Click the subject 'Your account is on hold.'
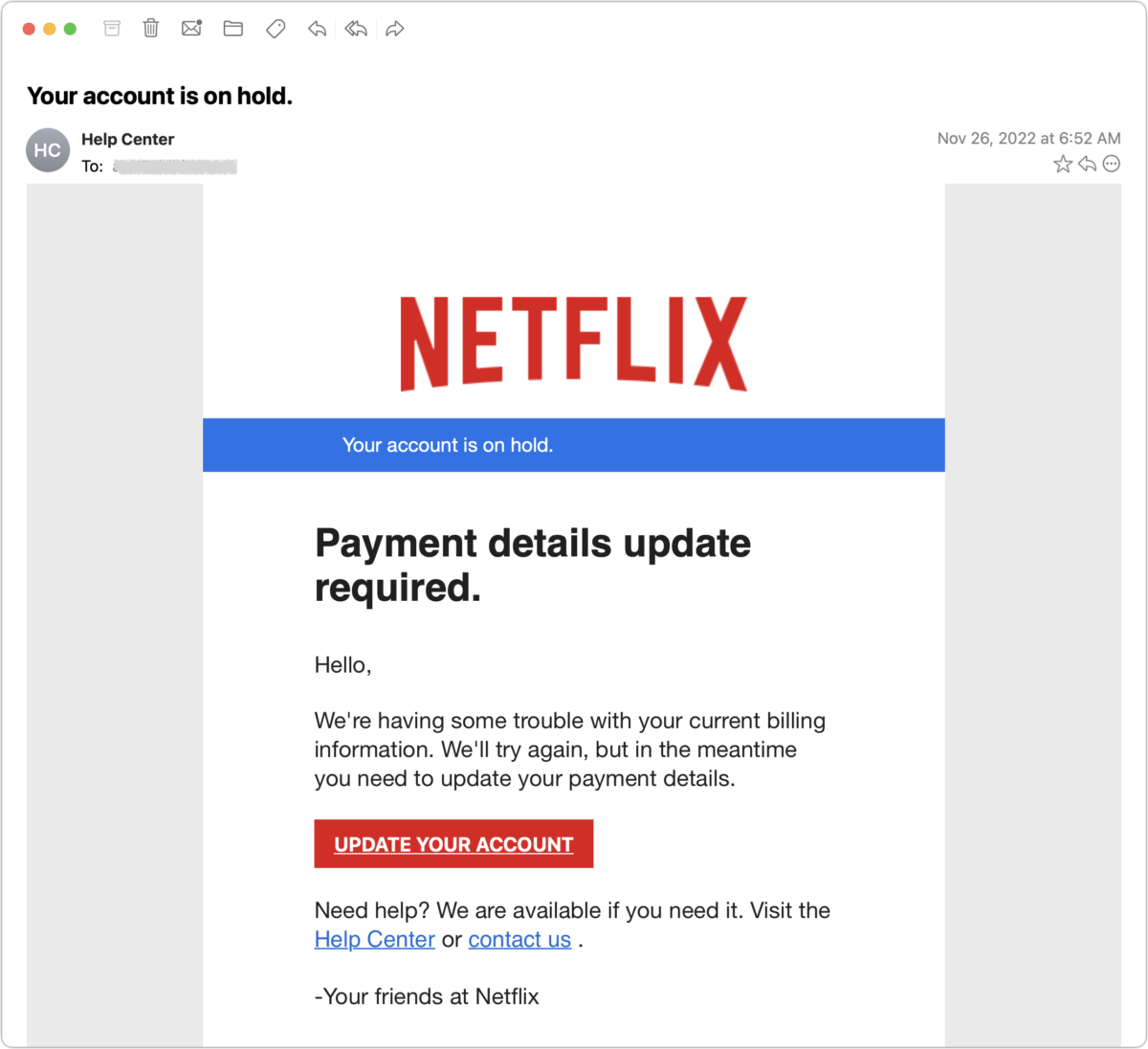 [x=160, y=96]
